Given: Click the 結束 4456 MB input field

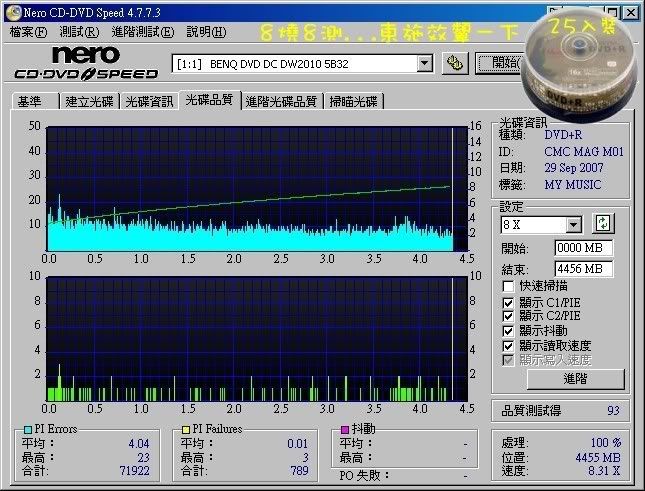Looking at the screenshot, I should point(584,269).
